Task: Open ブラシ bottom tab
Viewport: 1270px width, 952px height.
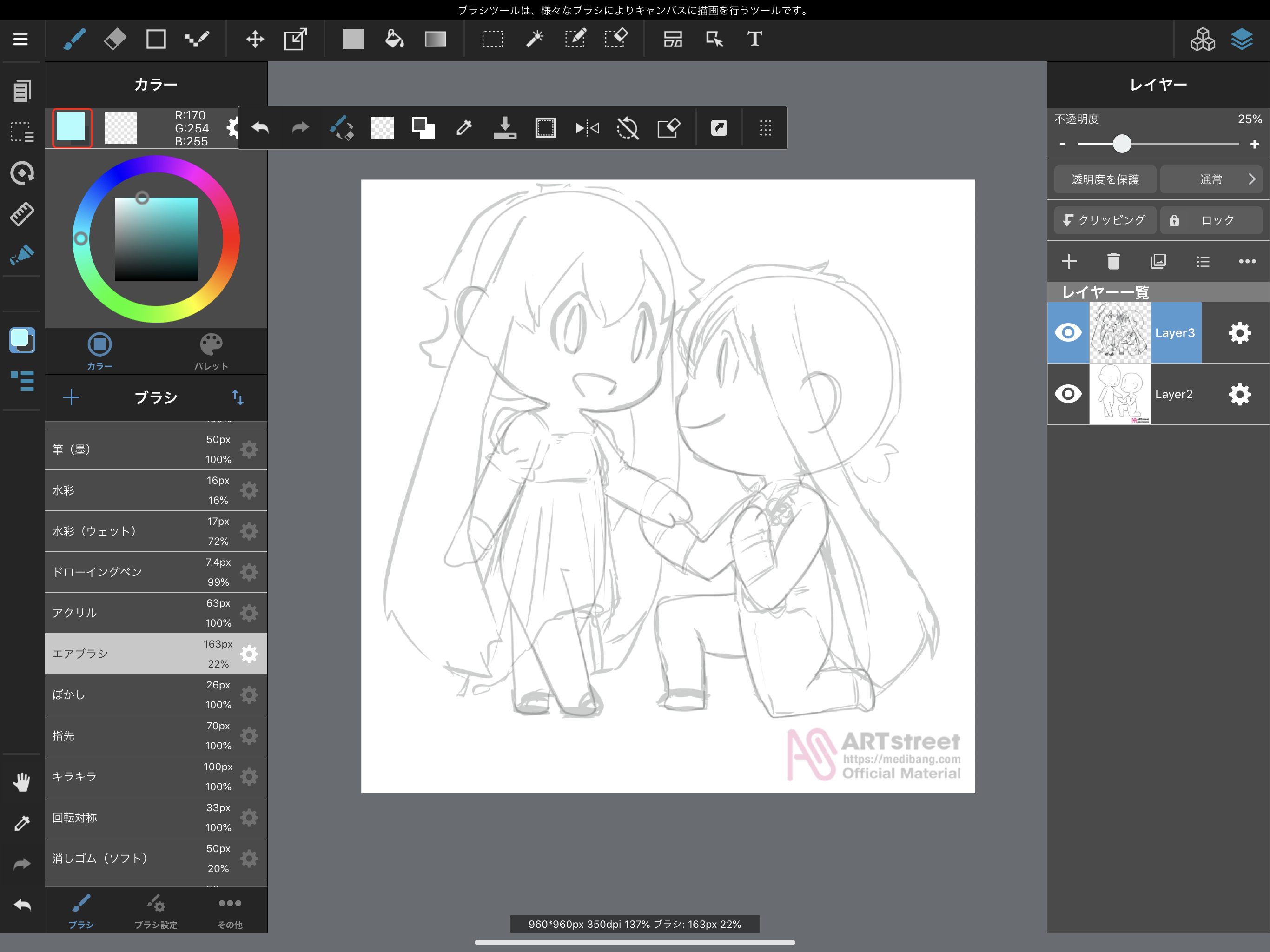Action: [81, 911]
